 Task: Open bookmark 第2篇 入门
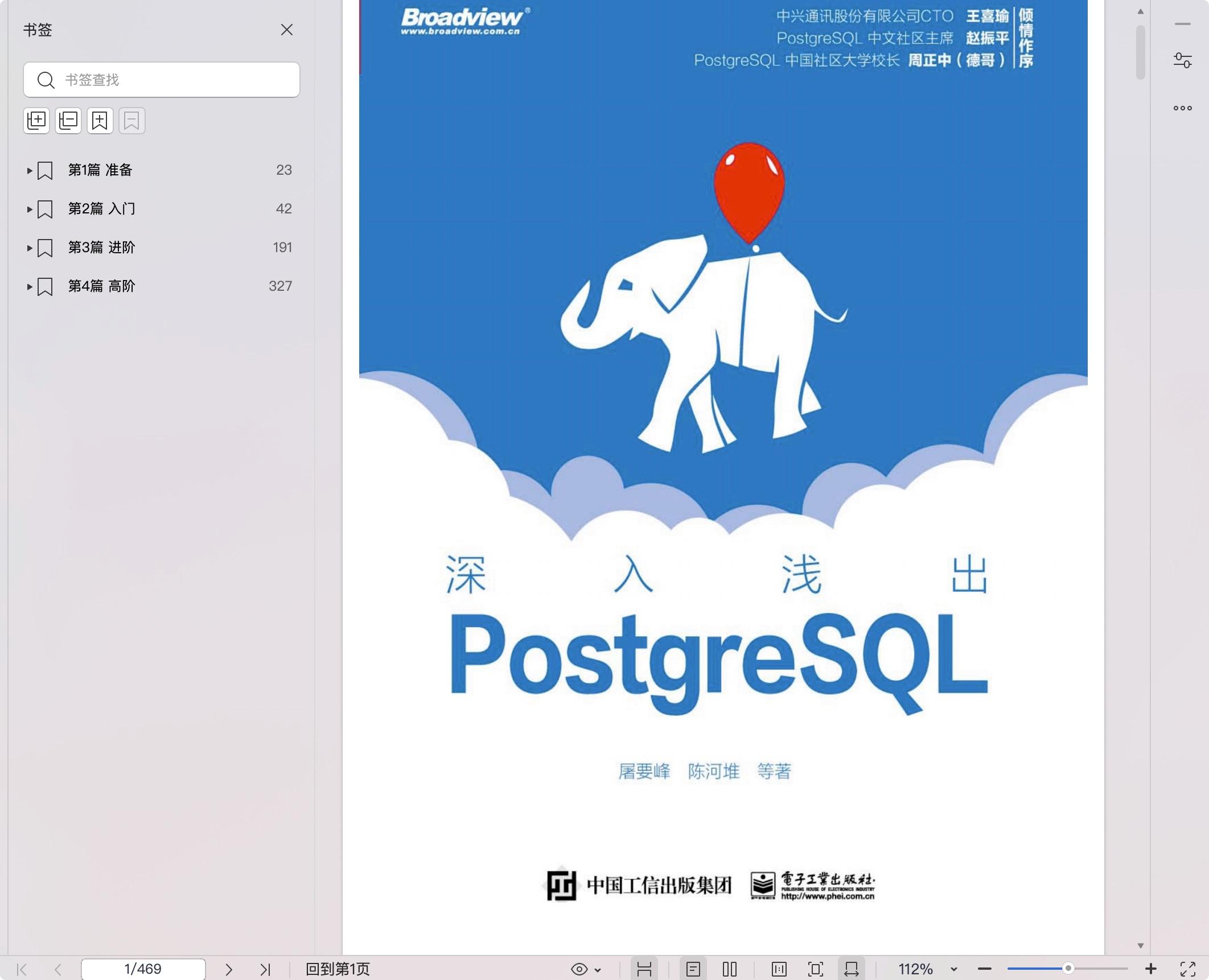pos(102,209)
